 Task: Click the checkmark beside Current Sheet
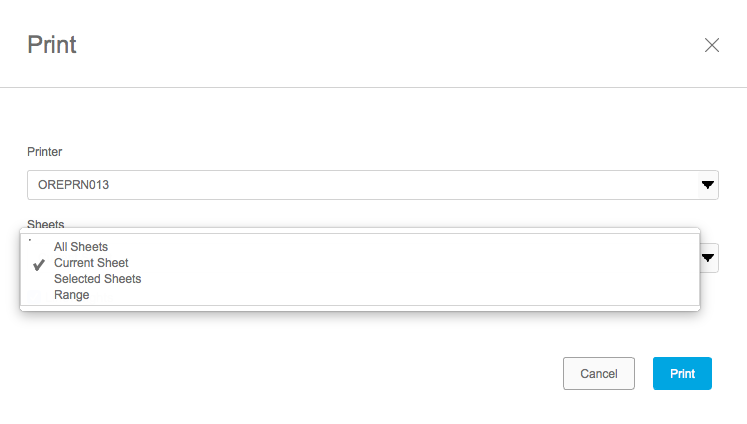pos(39,264)
